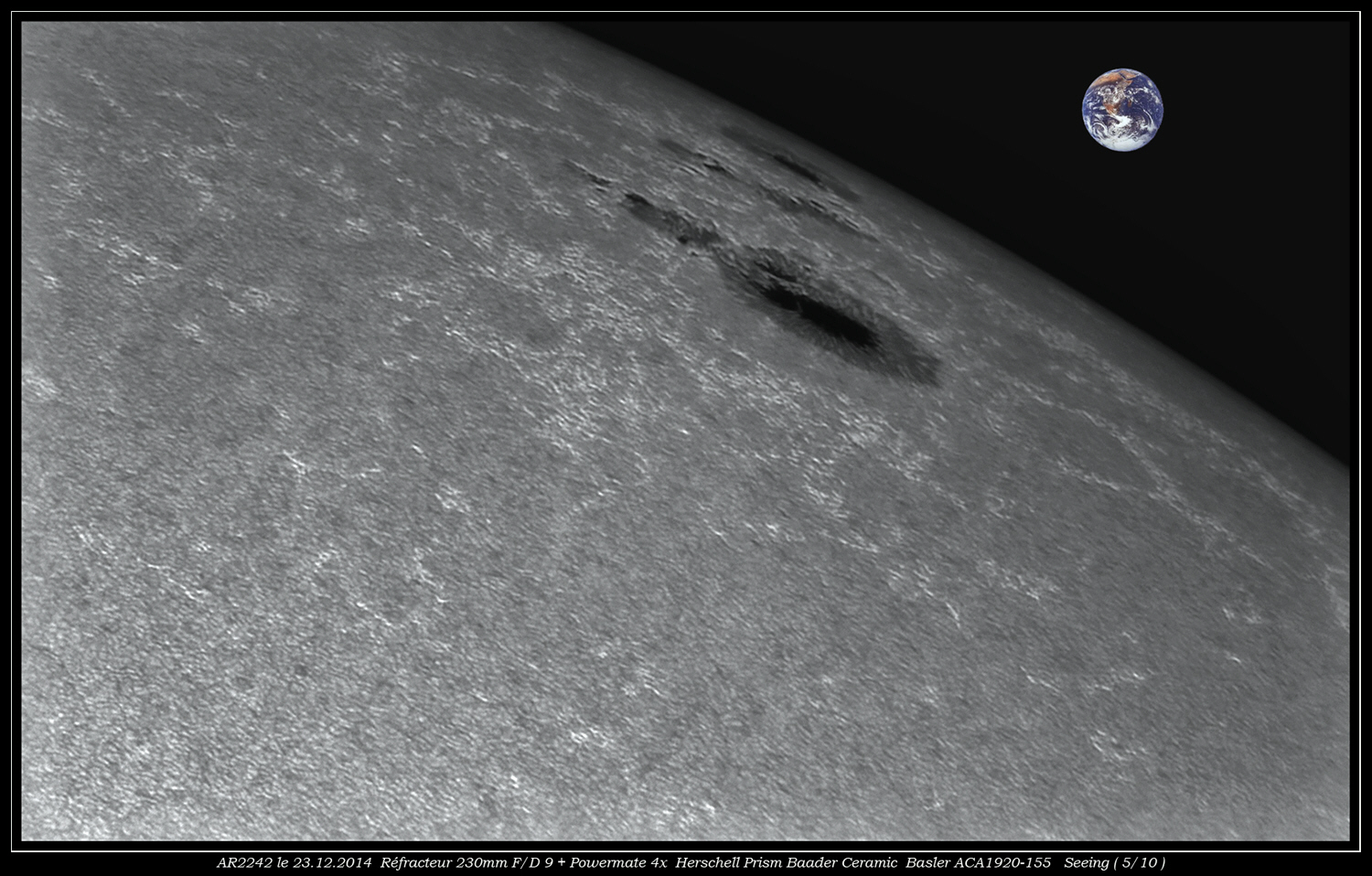1372x876 pixels.
Task: Click the text "Herschell Prism Baader Ceramic"
Action: 786,862
